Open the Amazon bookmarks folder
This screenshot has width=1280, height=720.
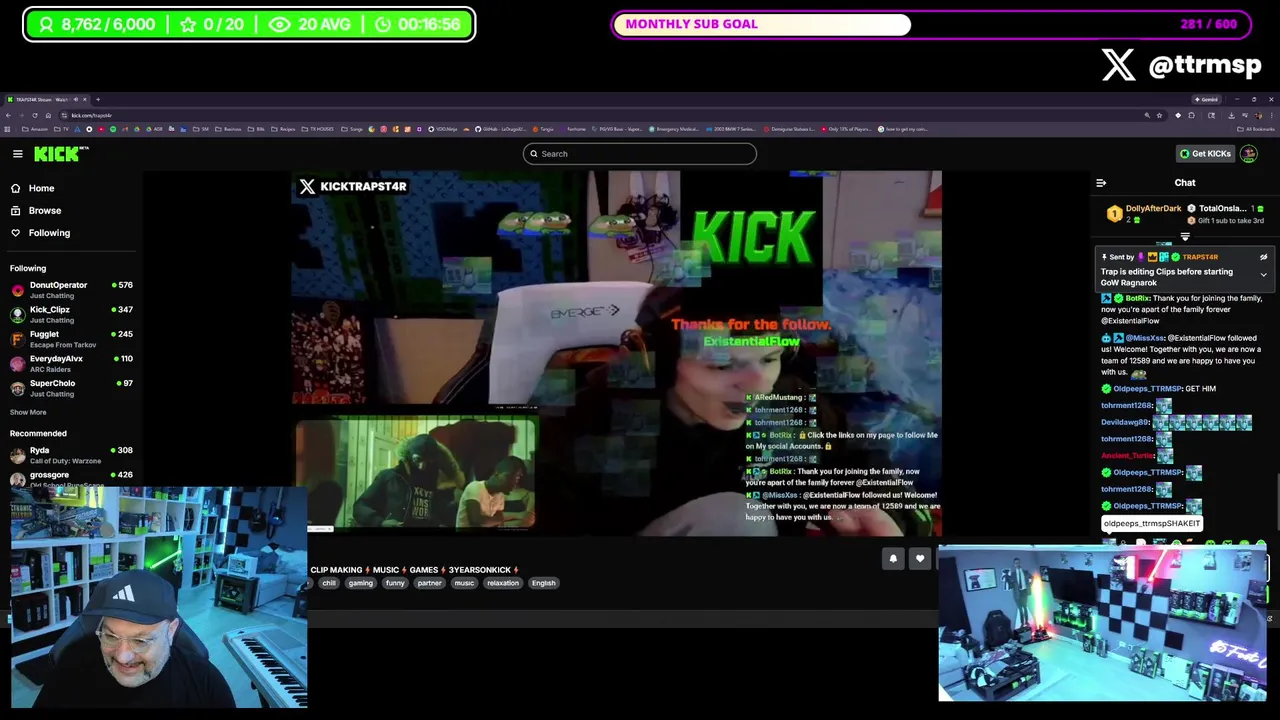click(35, 129)
